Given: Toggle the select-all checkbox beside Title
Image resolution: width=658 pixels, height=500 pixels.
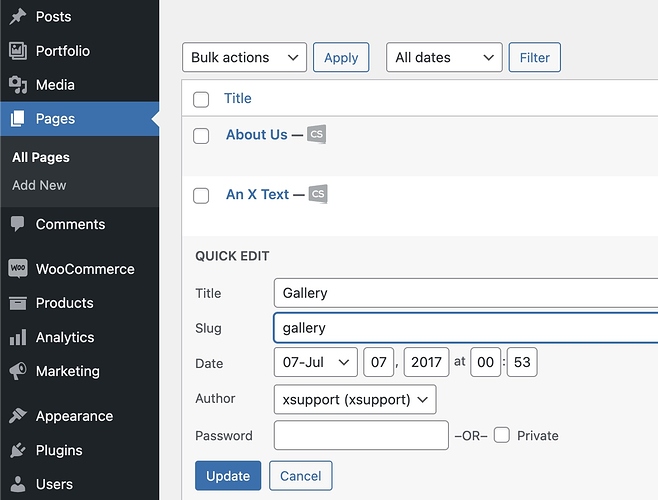Looking at the screenshot, I should coord(201,99).
